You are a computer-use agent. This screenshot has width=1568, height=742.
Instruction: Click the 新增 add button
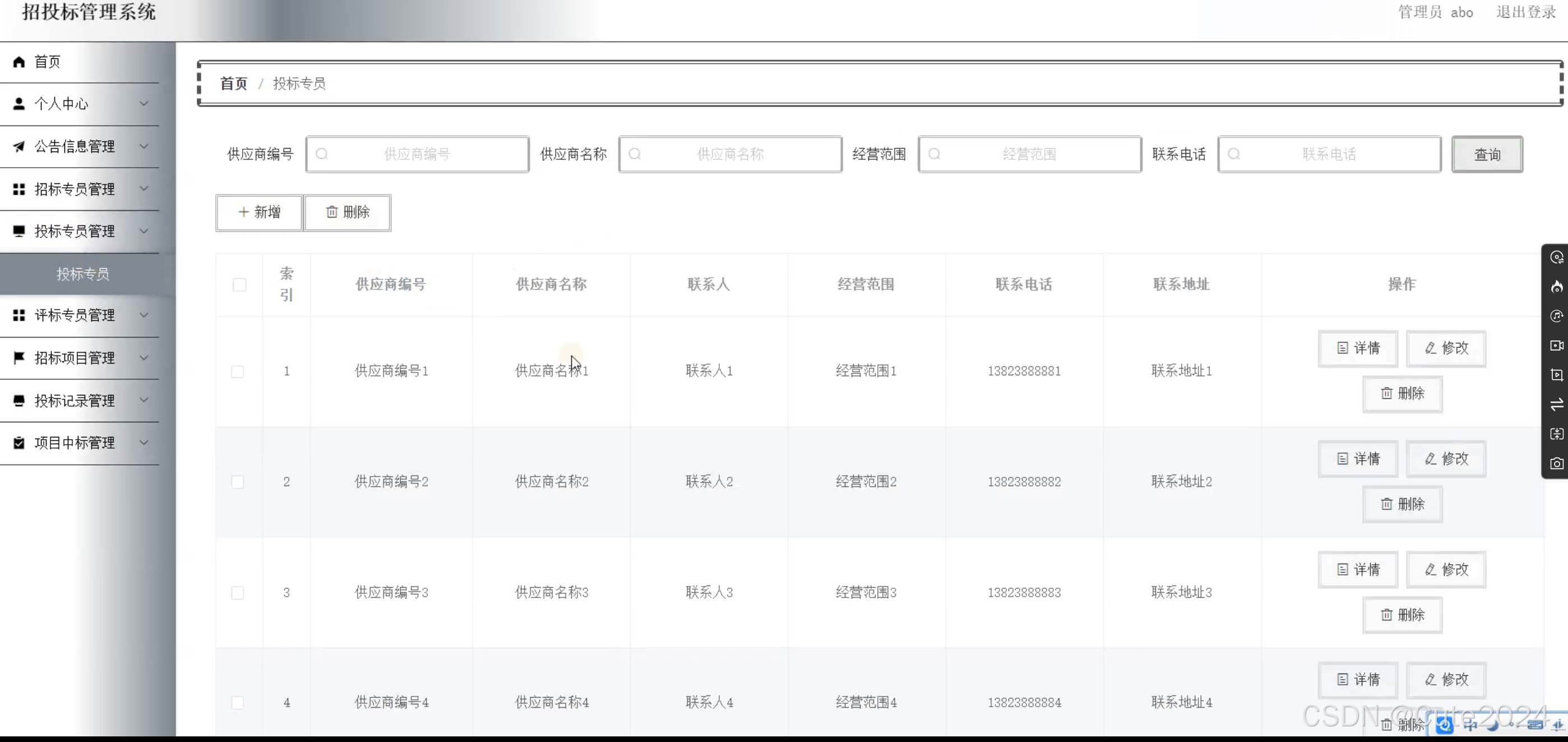click(258, 213)
